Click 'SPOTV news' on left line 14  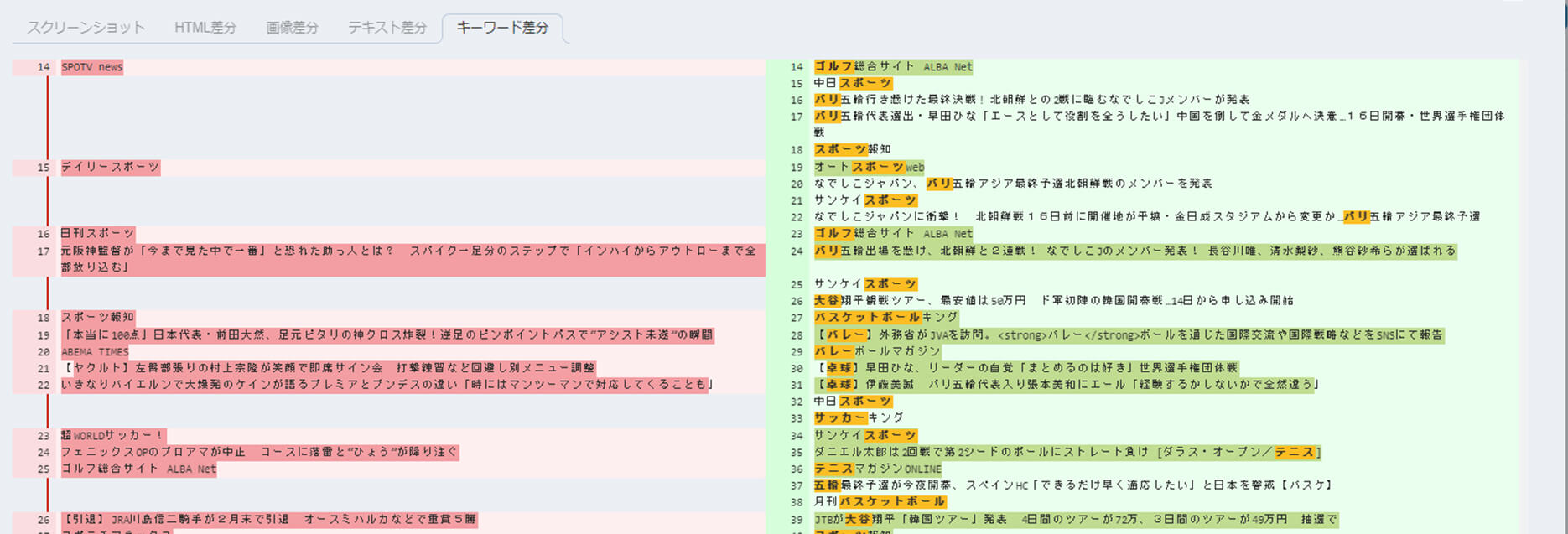[x=92, y=67]
